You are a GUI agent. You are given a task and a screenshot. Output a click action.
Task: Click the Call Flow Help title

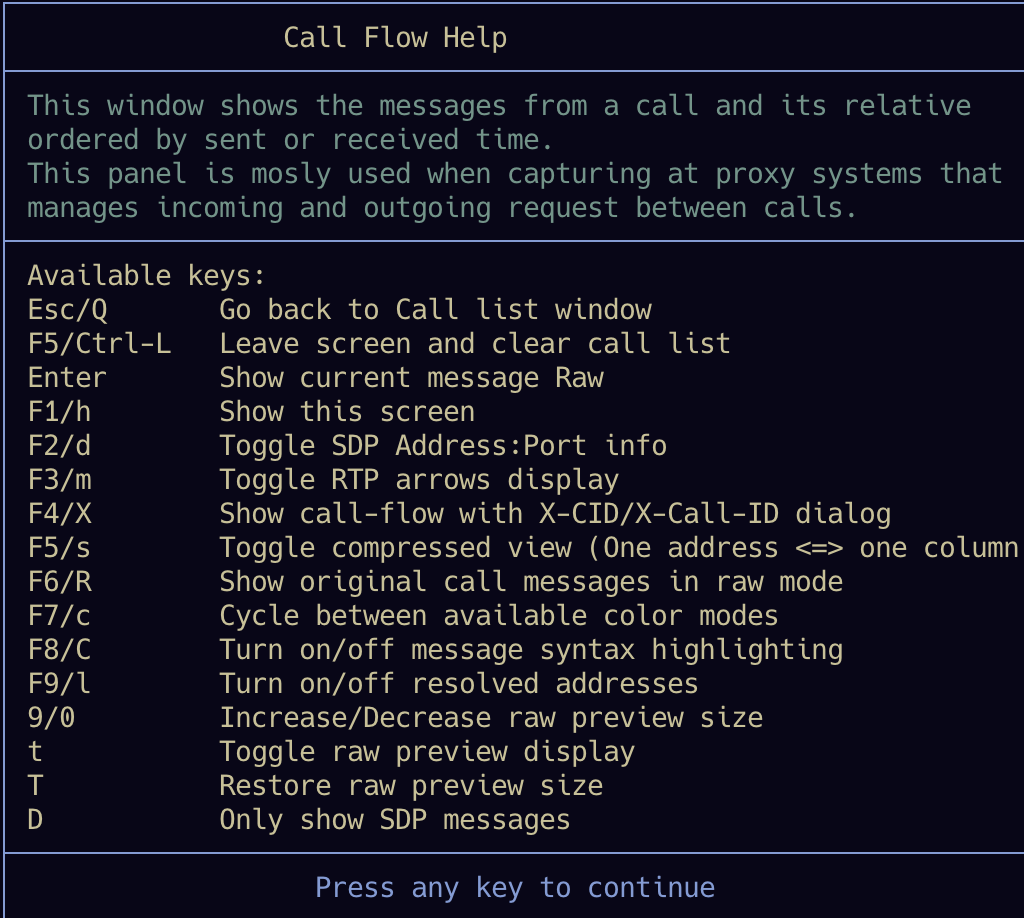395,38
